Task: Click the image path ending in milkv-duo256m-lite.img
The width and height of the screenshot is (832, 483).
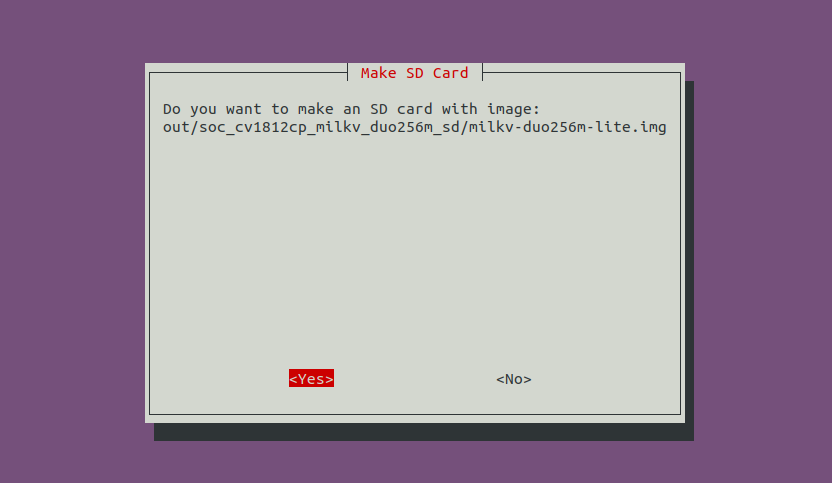Action: click(x=414, y=127)
